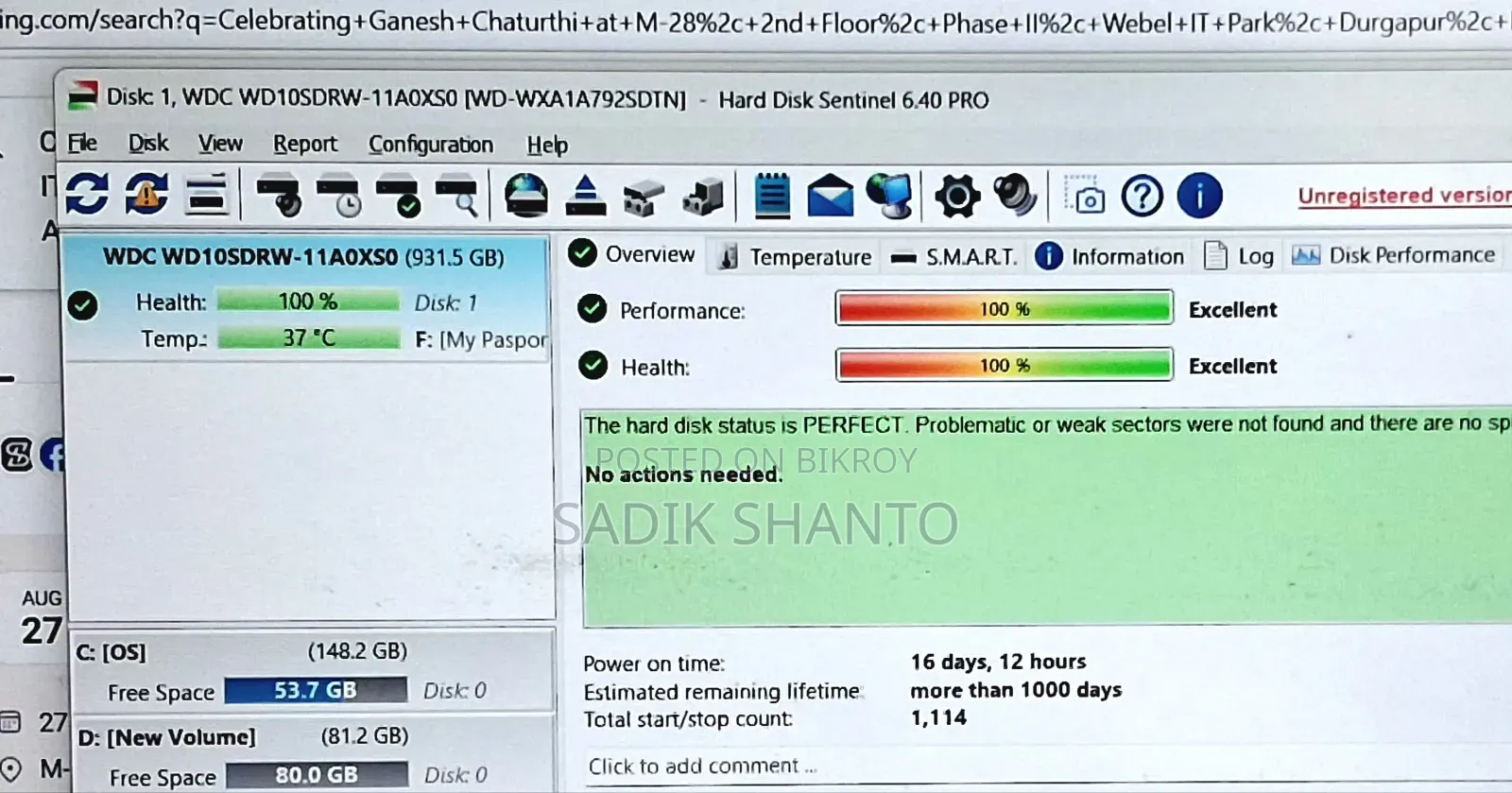
Task: Click the Health 100 % bar in Overview
Action: click(1005, 365)
